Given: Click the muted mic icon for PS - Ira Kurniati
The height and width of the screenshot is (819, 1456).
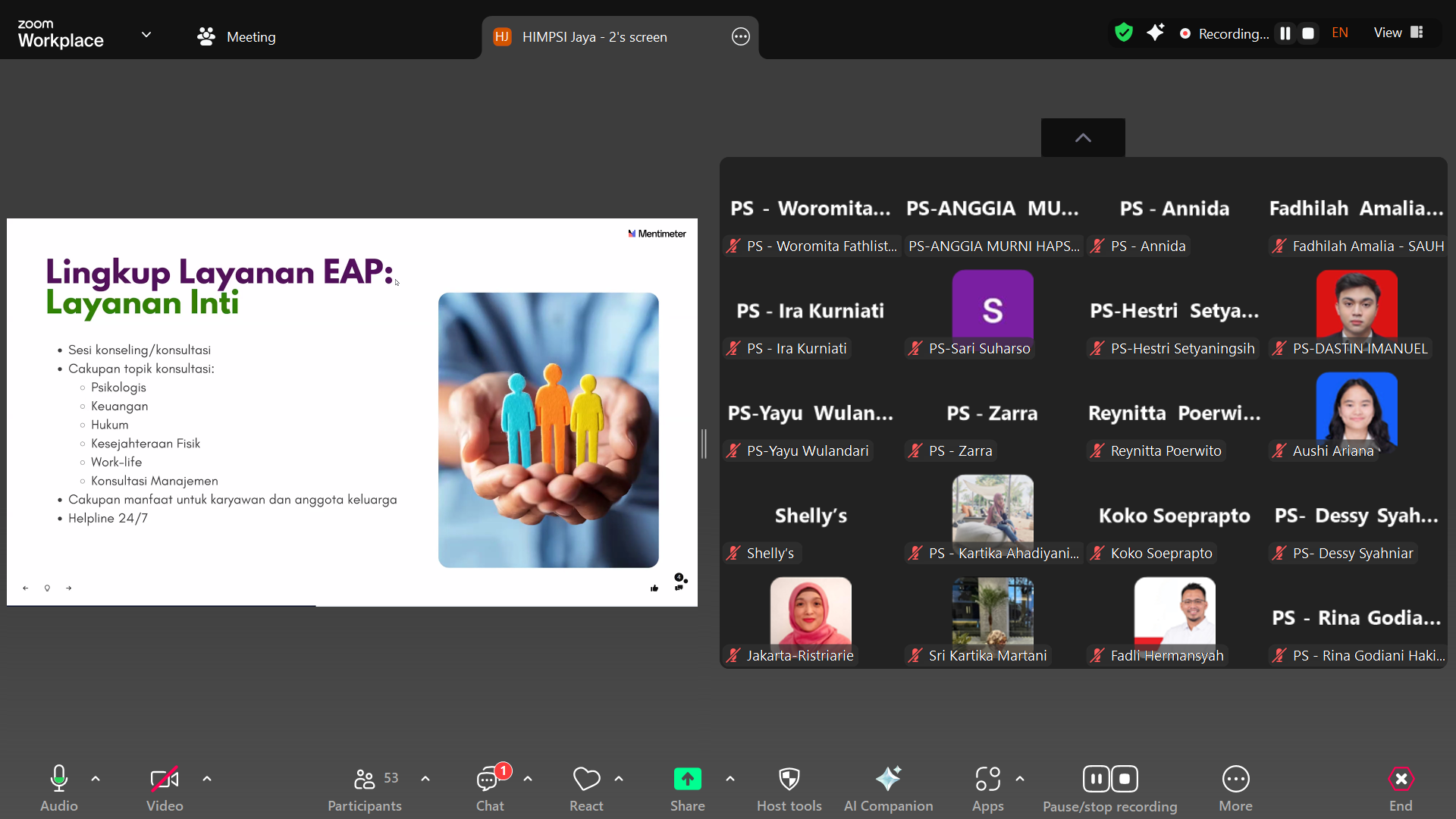Looking at the screenshot, I should 733,348.
